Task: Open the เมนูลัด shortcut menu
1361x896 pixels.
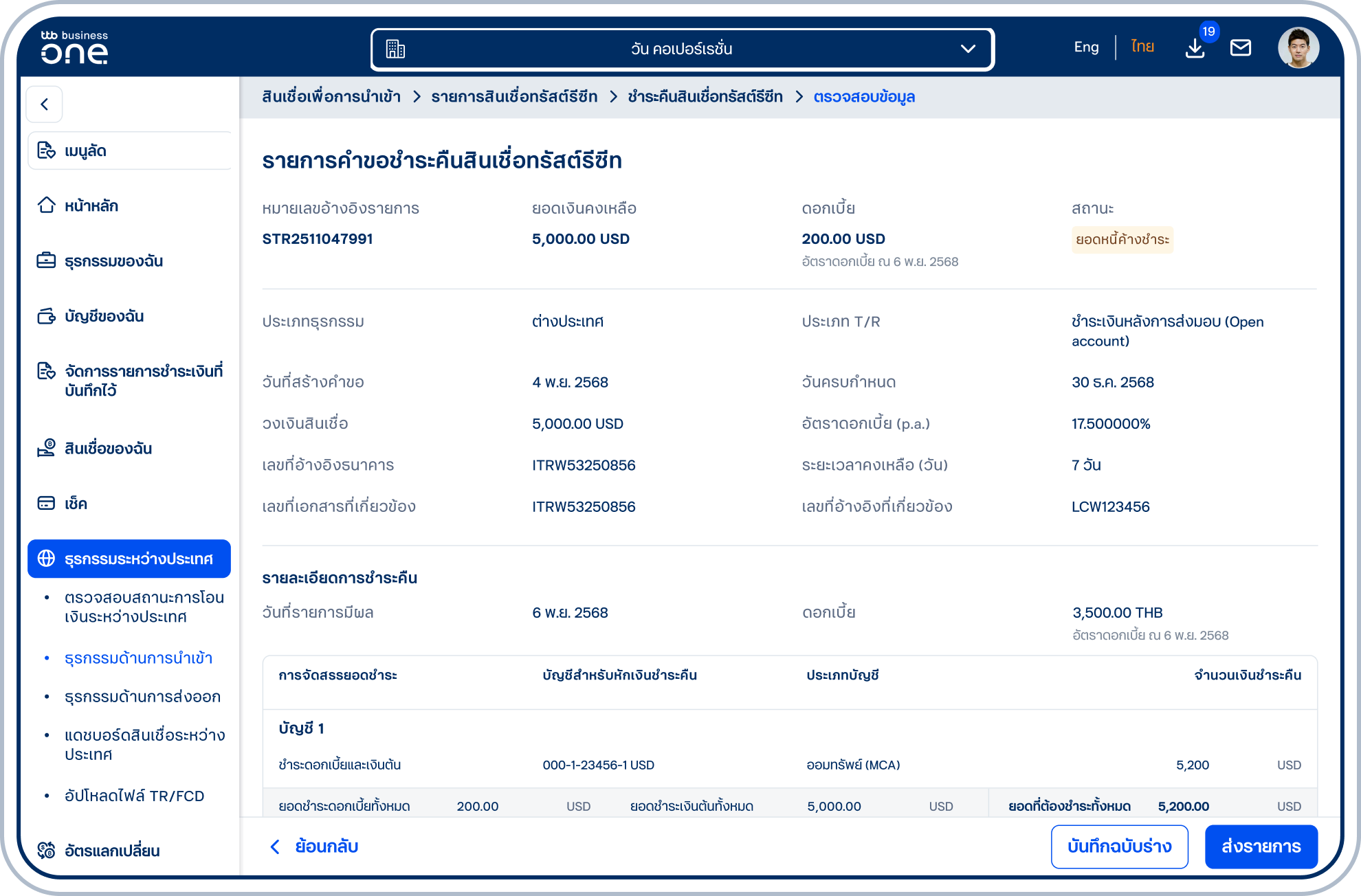Action: pos(130,150)
